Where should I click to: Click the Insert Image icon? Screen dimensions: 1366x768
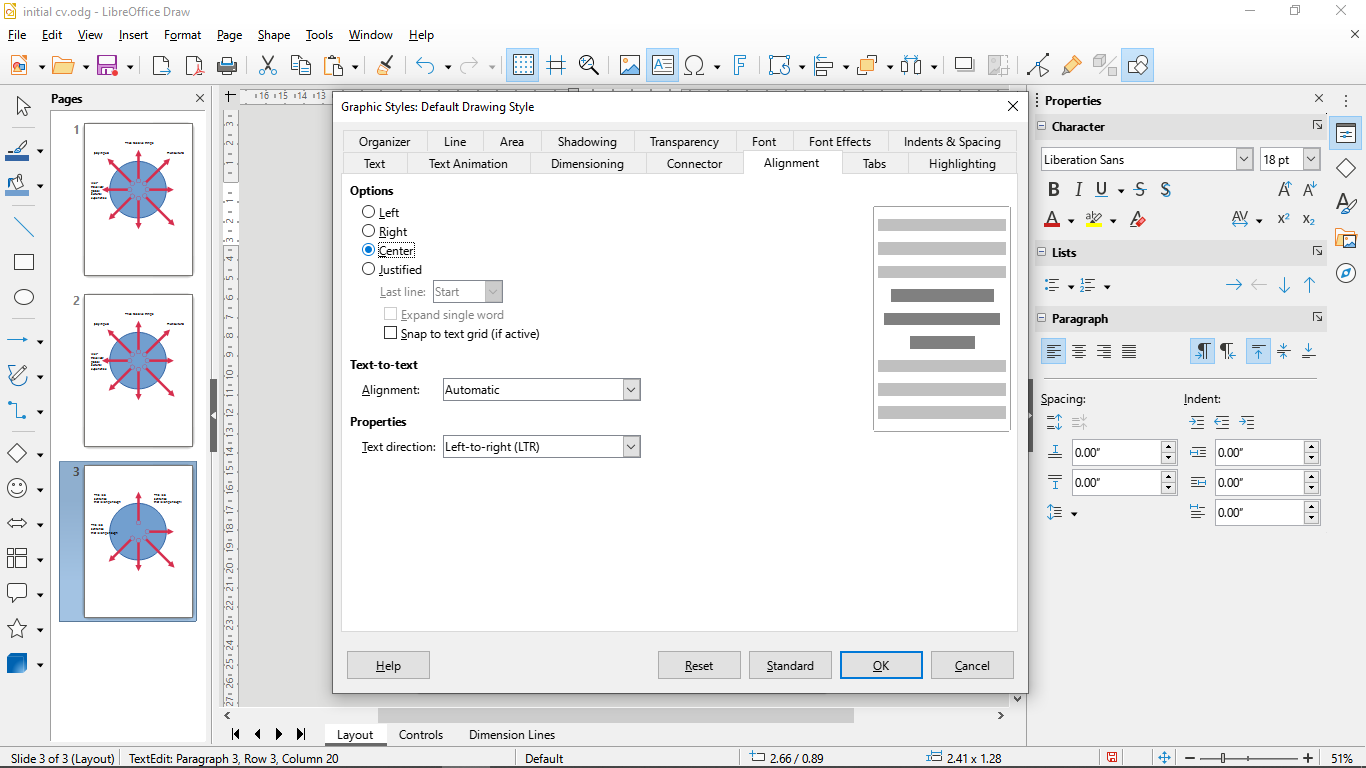(x=629, y=66)
